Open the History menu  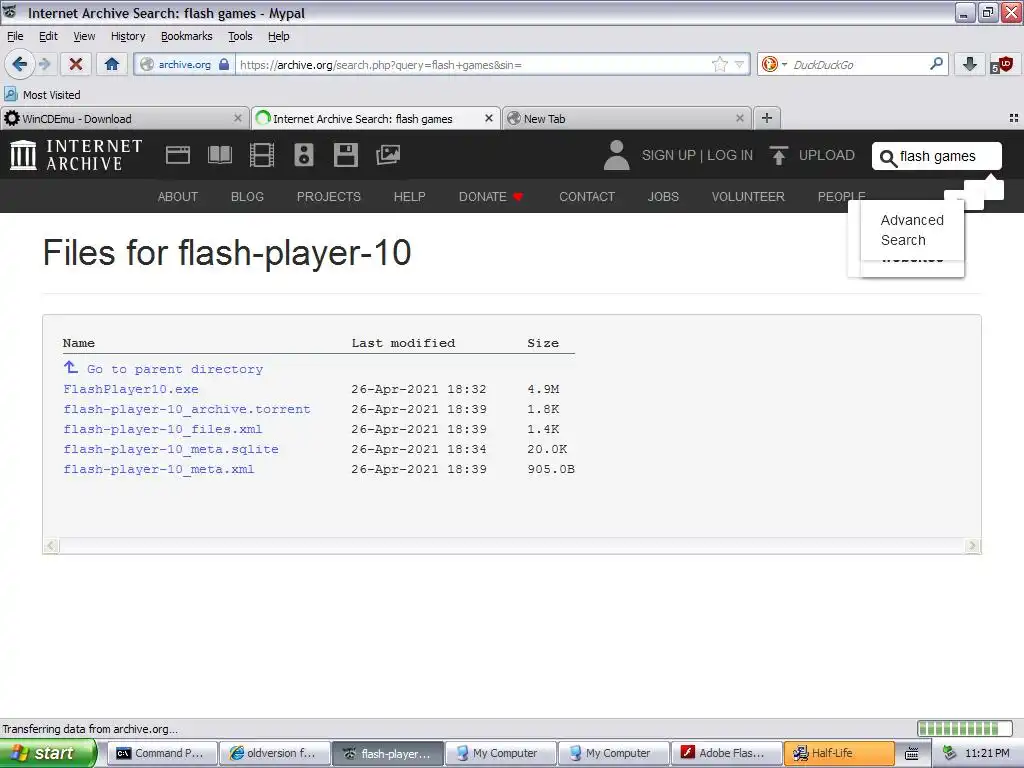[x=127, y=36]
